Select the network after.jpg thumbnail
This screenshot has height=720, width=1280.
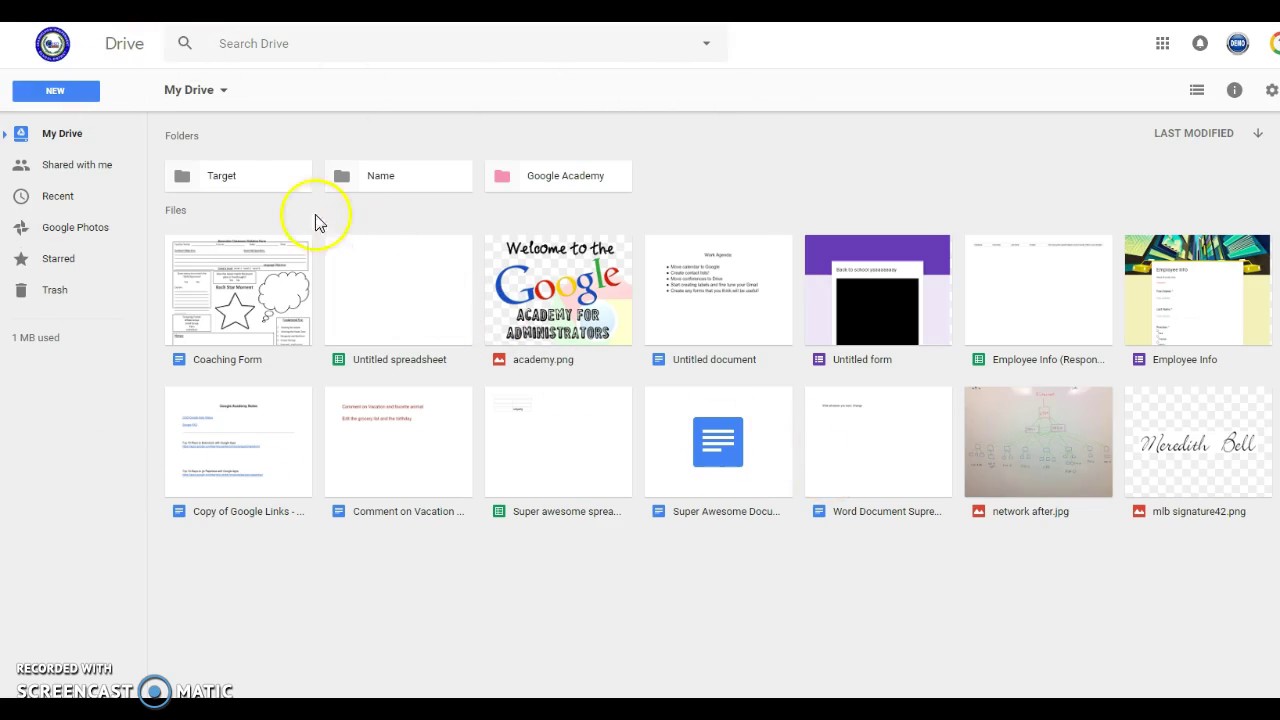1039,442
